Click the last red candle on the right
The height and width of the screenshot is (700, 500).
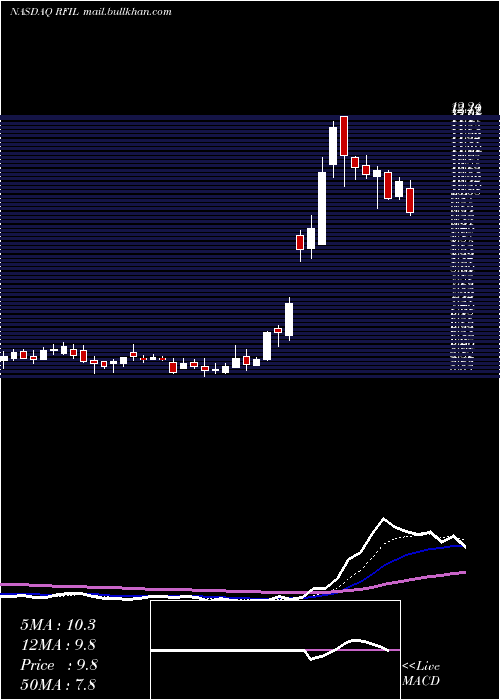tap(410, 200)
